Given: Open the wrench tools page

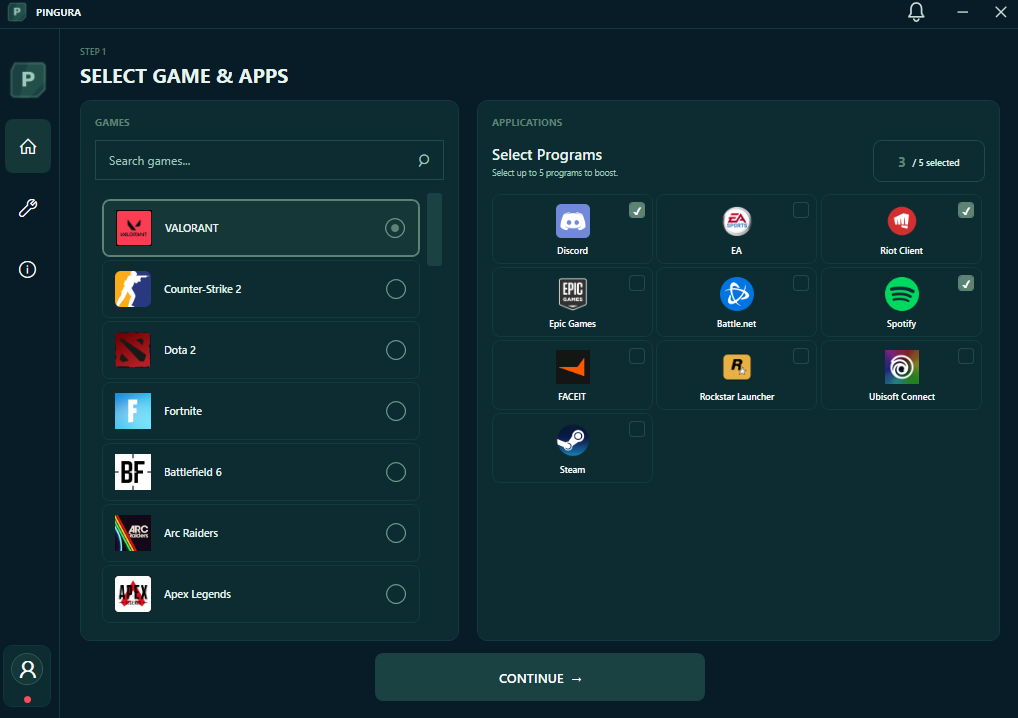Looking at the screenshot, I should pos(28,208).
